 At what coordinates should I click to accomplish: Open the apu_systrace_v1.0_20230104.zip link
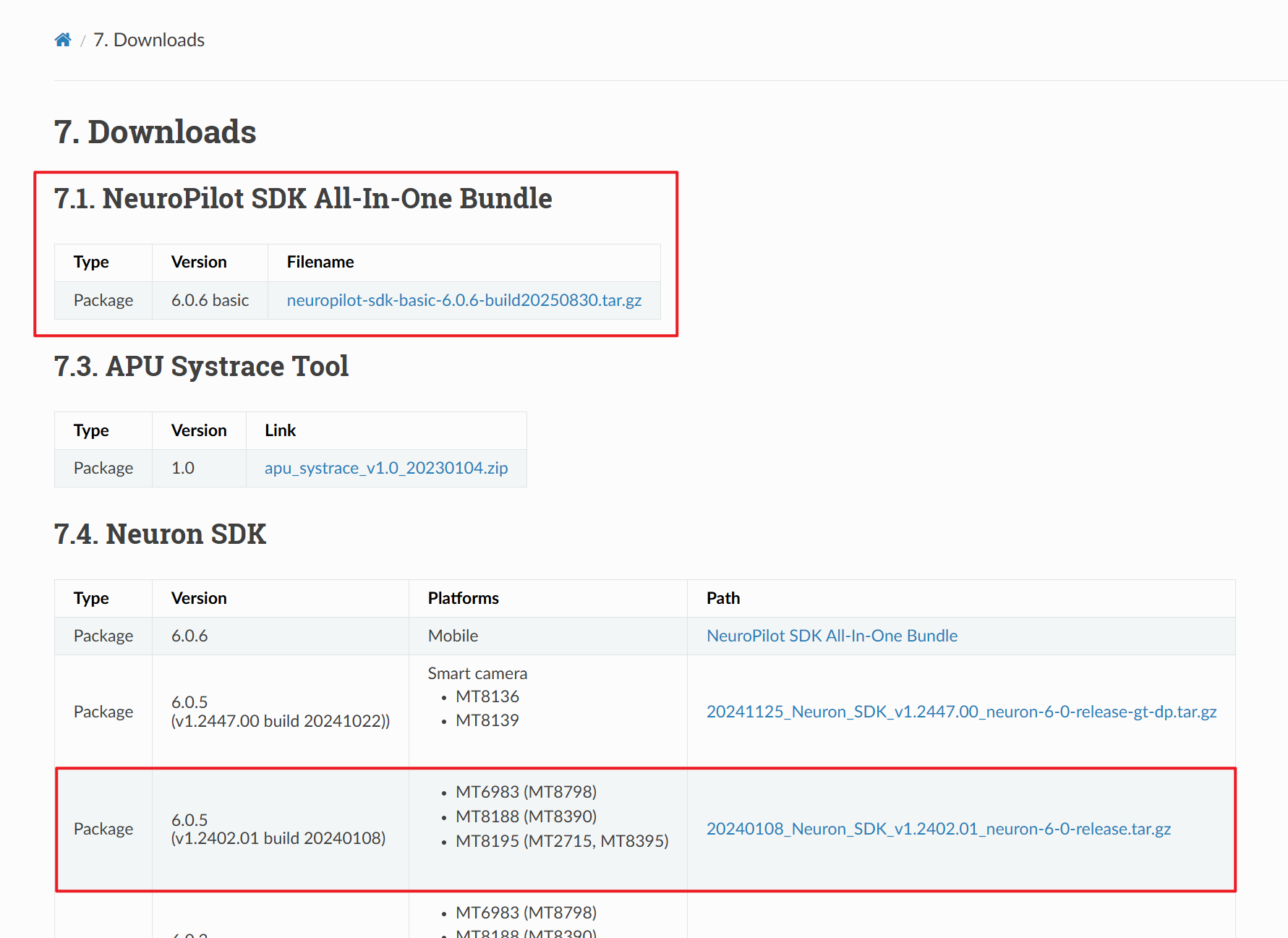(x=385, y=468)
